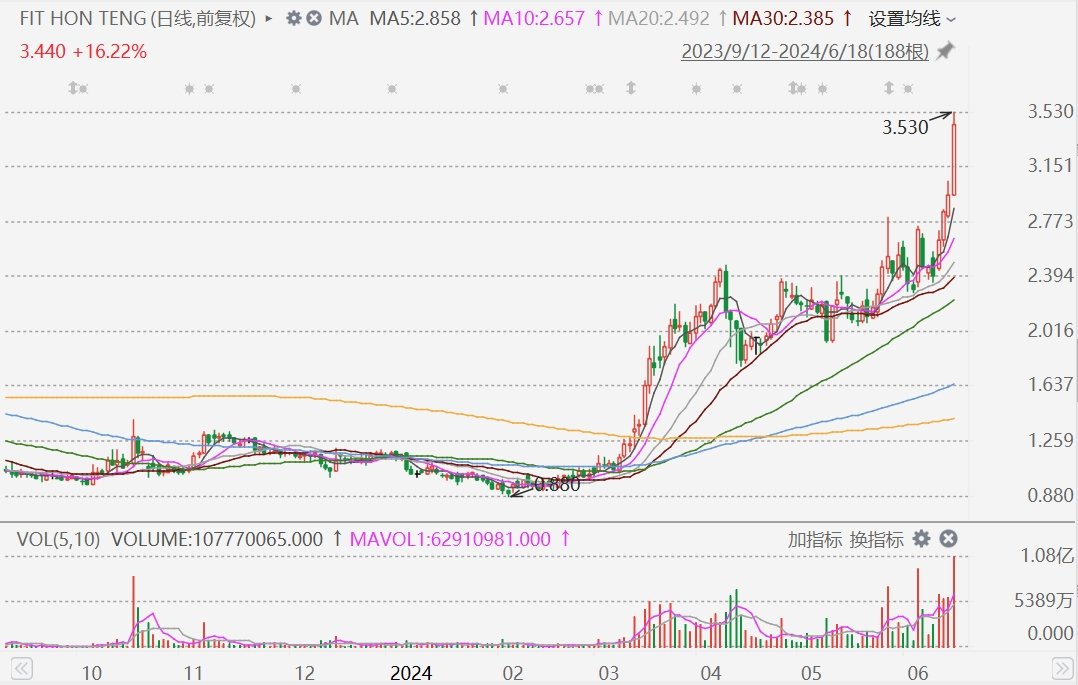Expand the triangle next to FIT HON TENG title
This screenshot has width=1078, height=685.
tap(269, 18)
